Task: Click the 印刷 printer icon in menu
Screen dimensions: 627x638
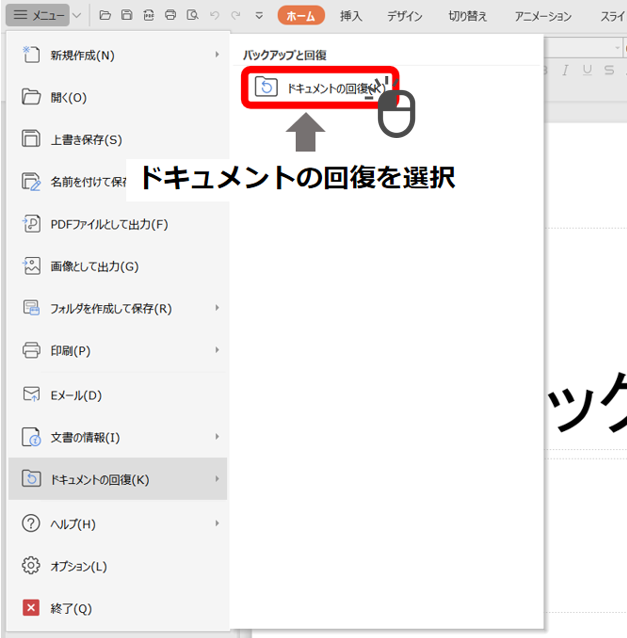Action: pos(31,350)
